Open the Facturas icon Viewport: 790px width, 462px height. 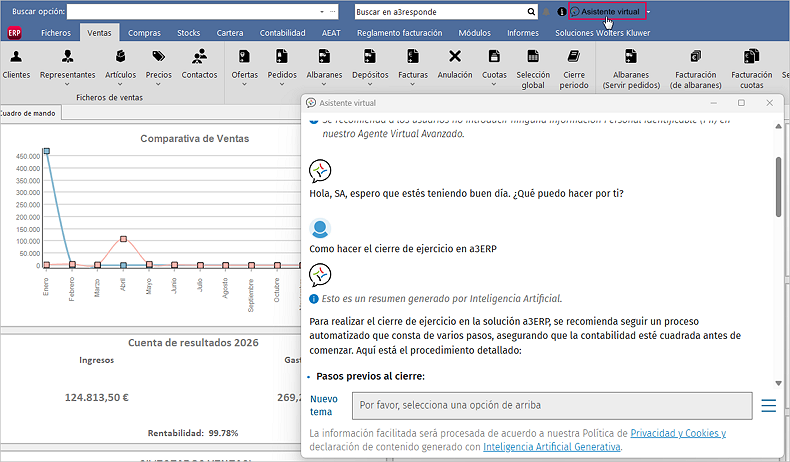point(413,56)
